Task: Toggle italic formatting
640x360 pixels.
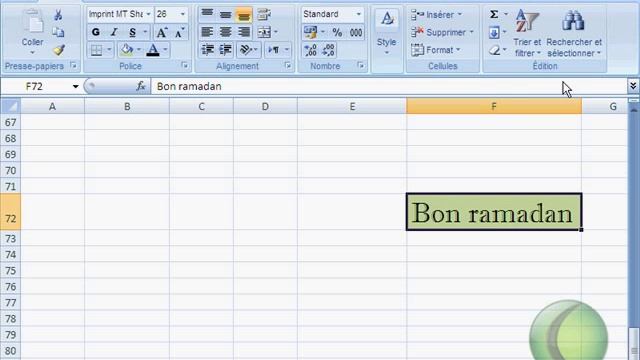Action: point(114,32)
